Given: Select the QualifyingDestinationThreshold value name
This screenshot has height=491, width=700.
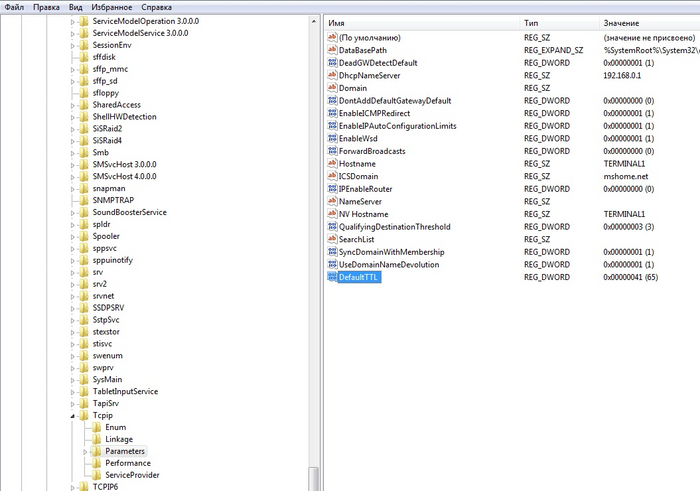Looking at the screenshot, I should 395,227.
